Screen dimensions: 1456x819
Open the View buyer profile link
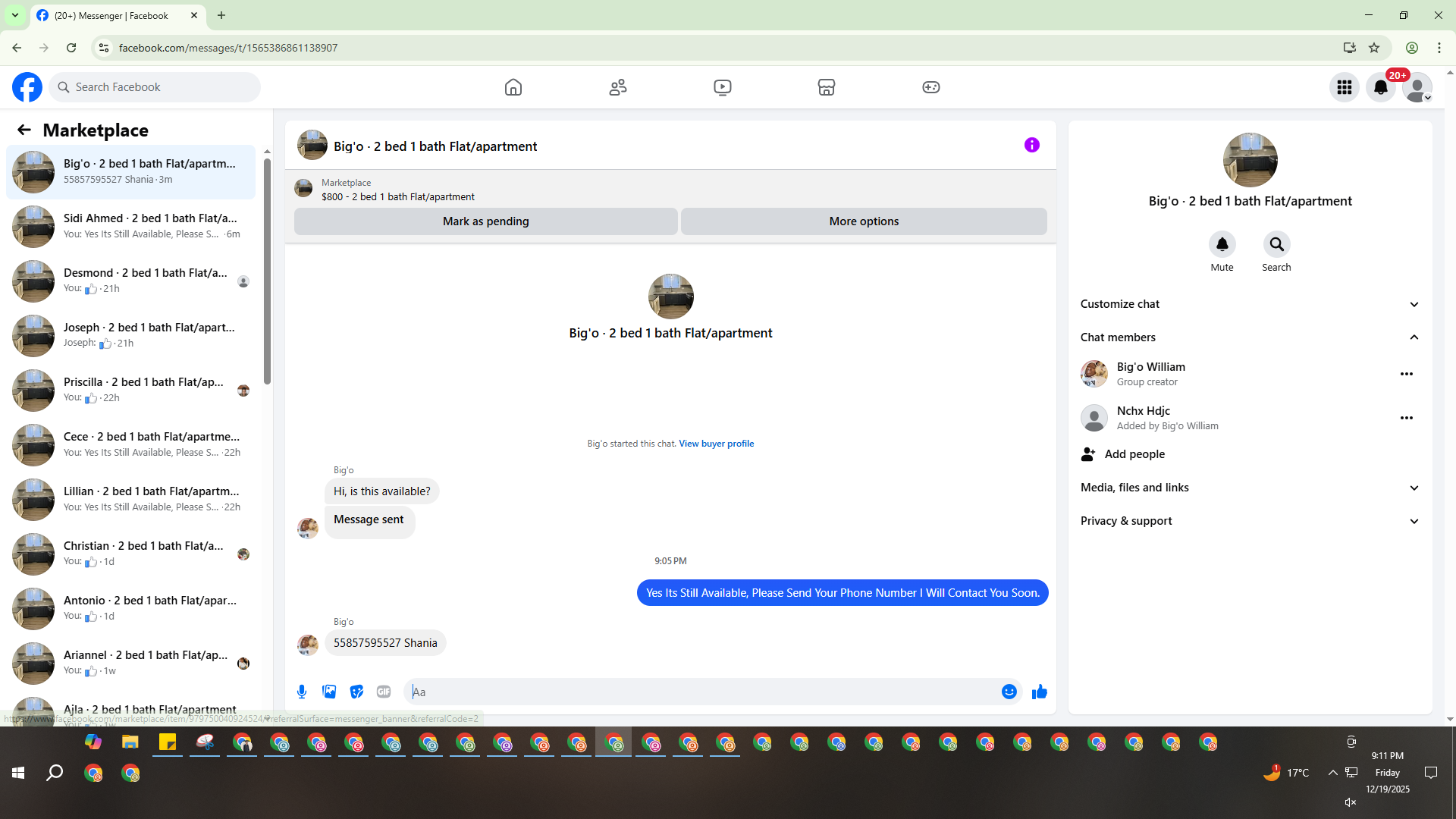(716, 444)
